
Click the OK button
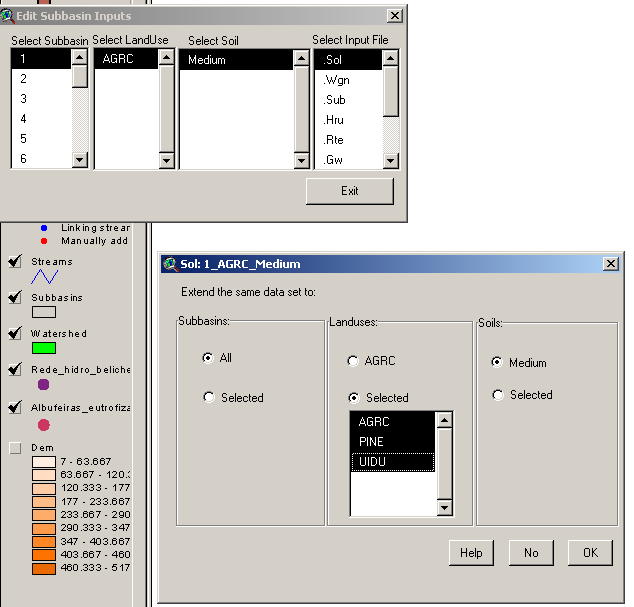coord(590,553)
